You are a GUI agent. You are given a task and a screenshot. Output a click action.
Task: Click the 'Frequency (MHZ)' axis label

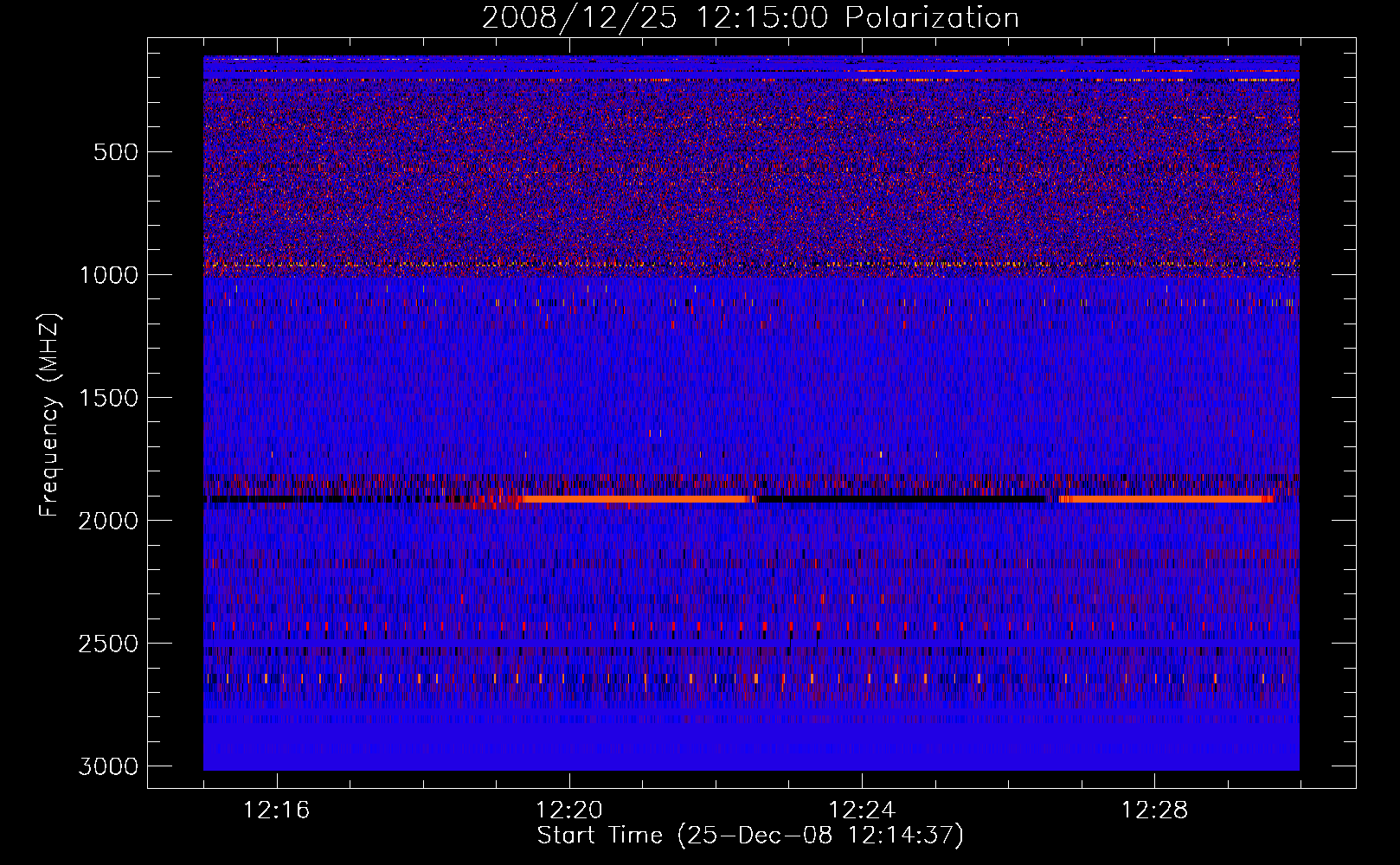click(x=49, y=415)
